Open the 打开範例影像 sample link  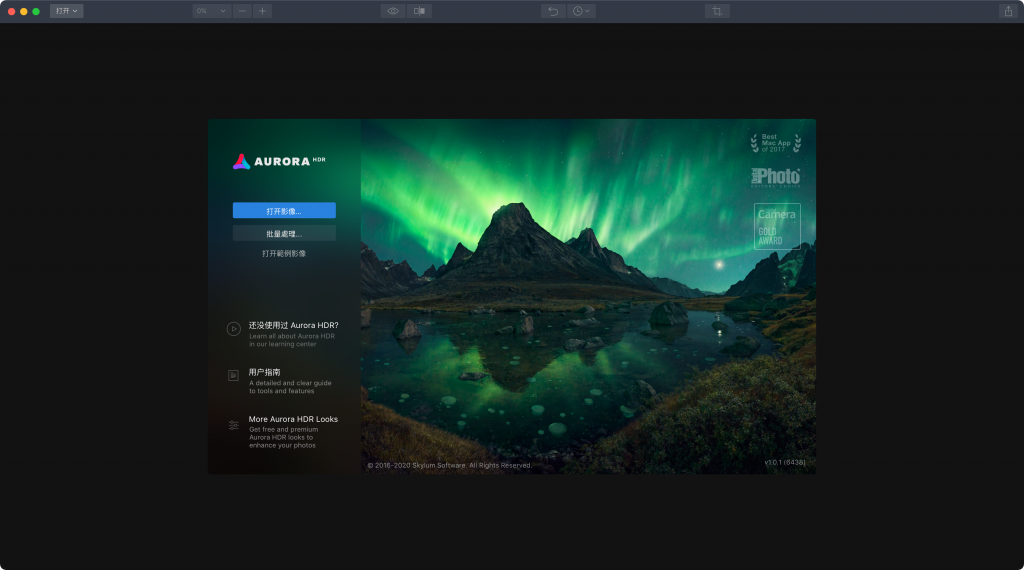[x=284, y=253]
